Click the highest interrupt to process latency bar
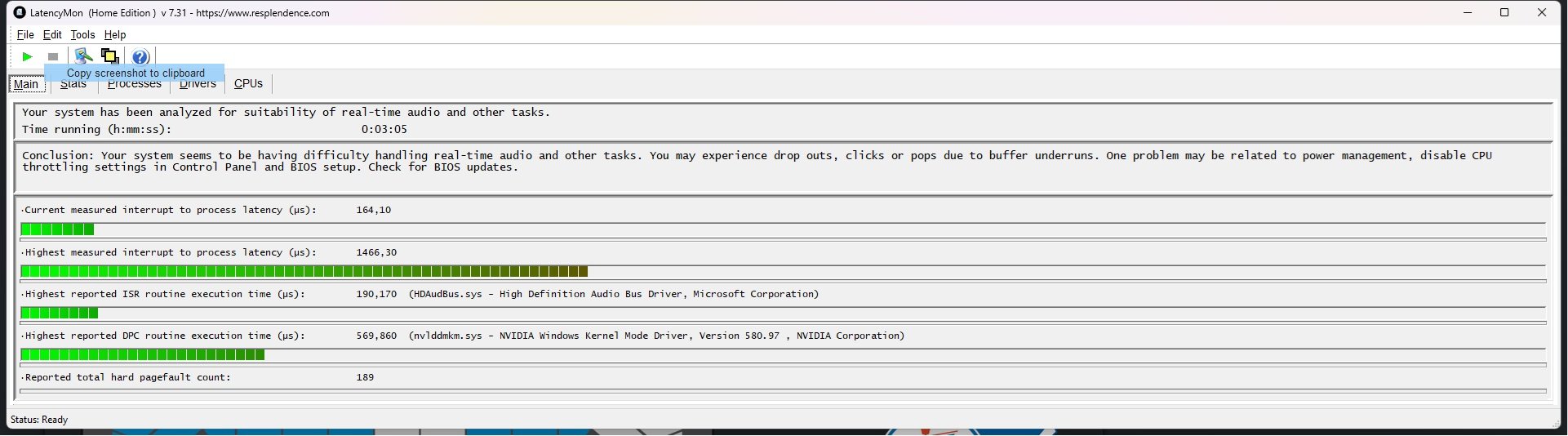The width and height of the screenshot is (1568, 436). click(x=783, y=271)
